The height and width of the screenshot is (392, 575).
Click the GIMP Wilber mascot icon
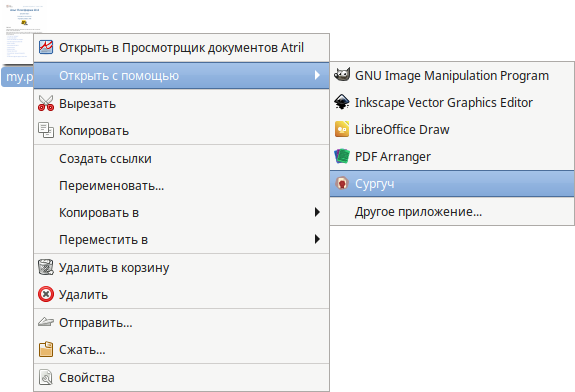pyautogui.click(x=342, y=75)
